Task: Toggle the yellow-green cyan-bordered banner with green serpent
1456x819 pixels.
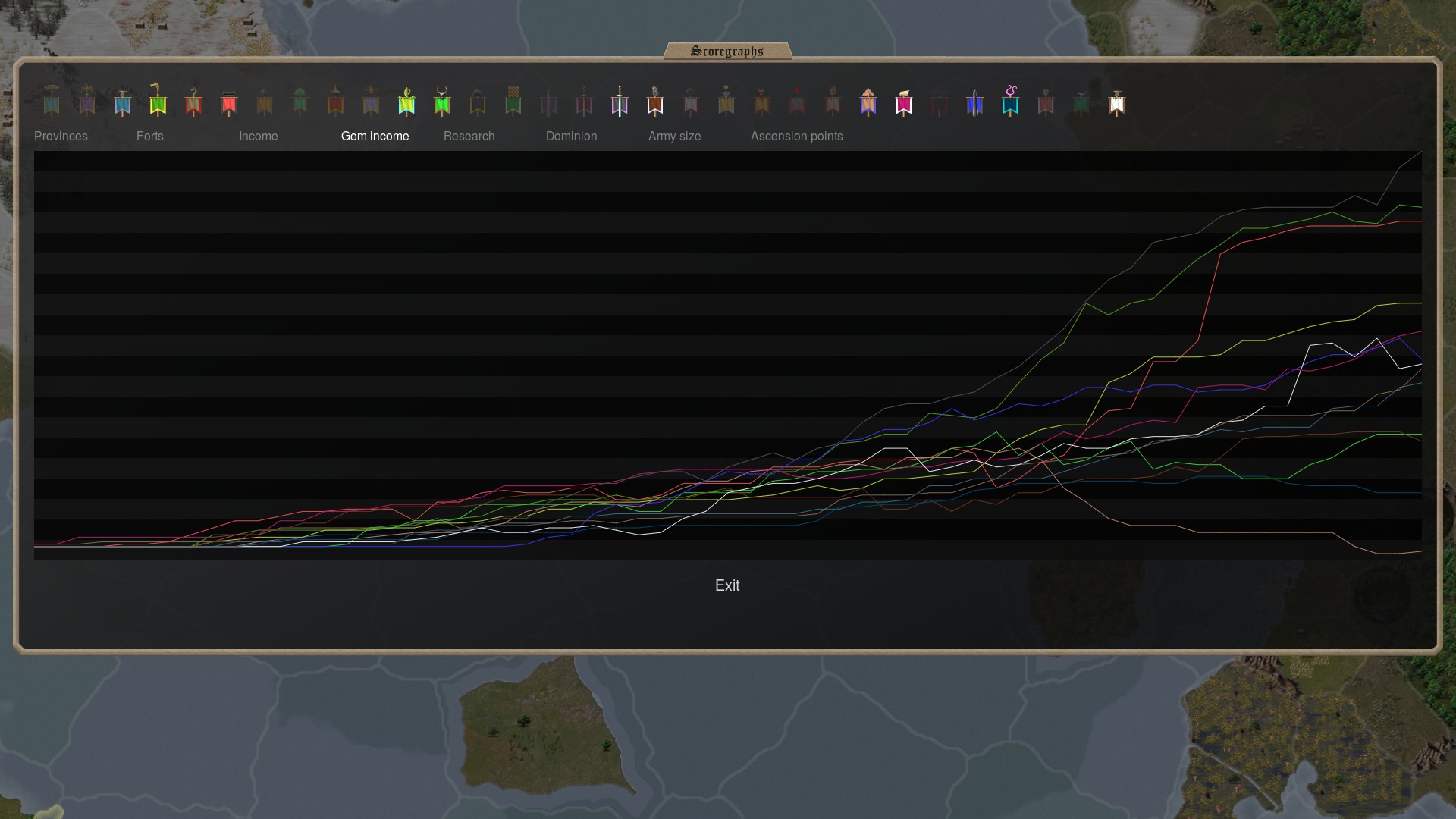Action: click(406, 100)
